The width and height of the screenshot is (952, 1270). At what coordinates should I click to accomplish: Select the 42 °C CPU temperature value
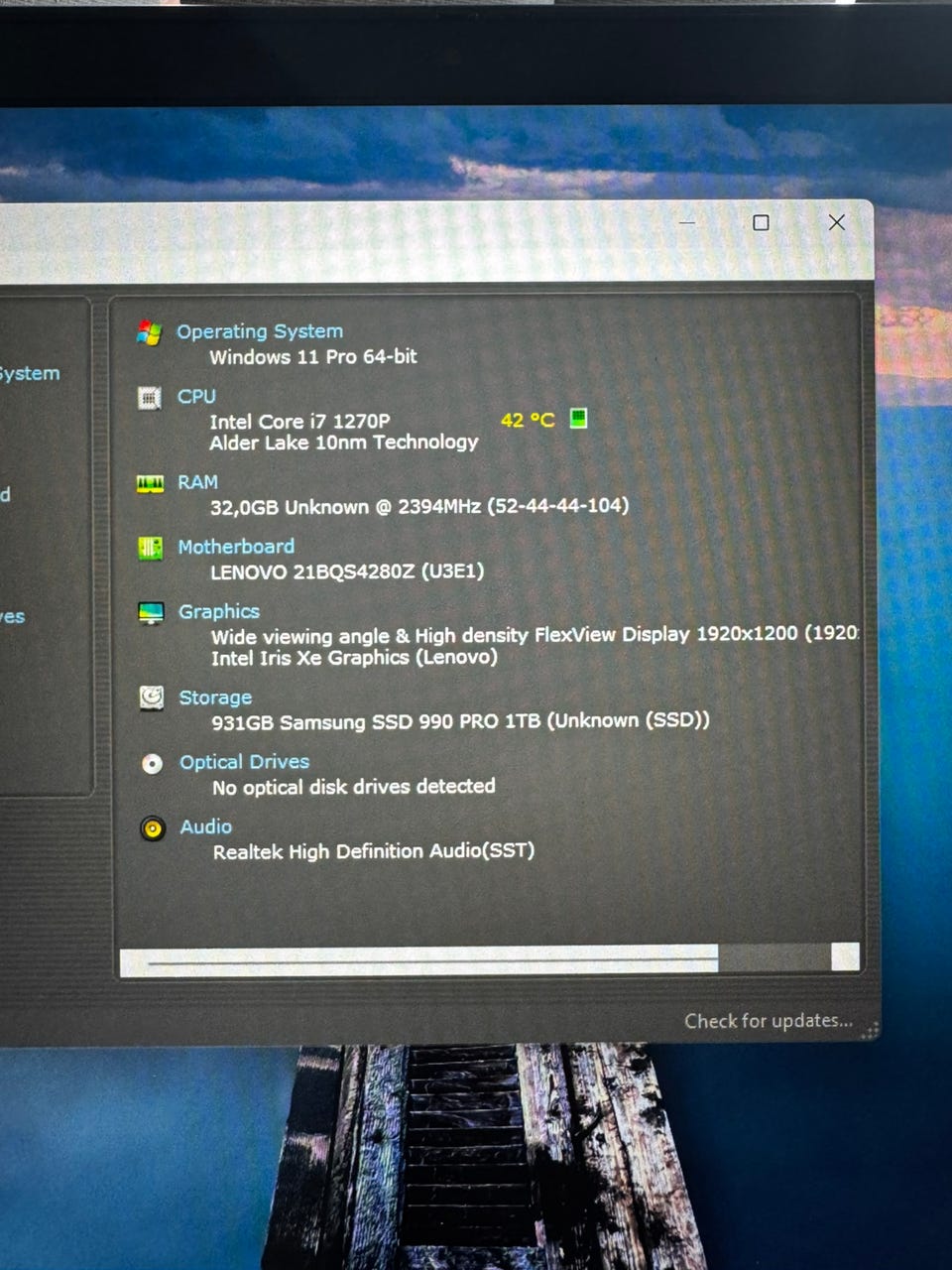(528, 420)
